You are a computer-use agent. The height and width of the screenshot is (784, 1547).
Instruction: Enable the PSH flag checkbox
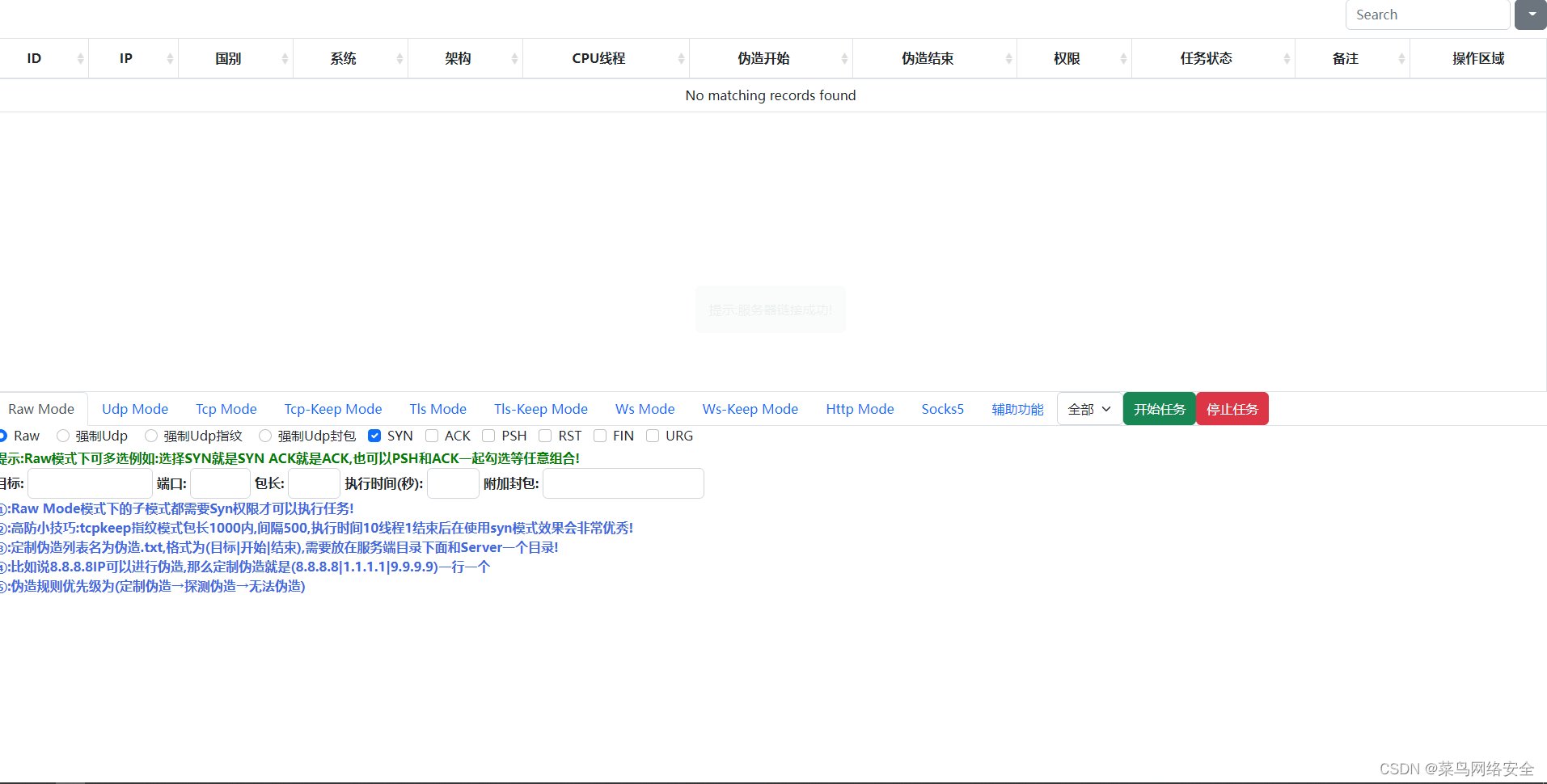pos(488,436)
